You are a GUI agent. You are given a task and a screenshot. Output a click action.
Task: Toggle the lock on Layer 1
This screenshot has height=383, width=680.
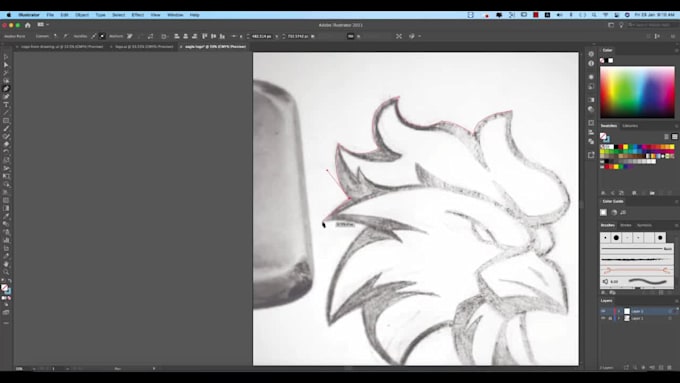610,318
